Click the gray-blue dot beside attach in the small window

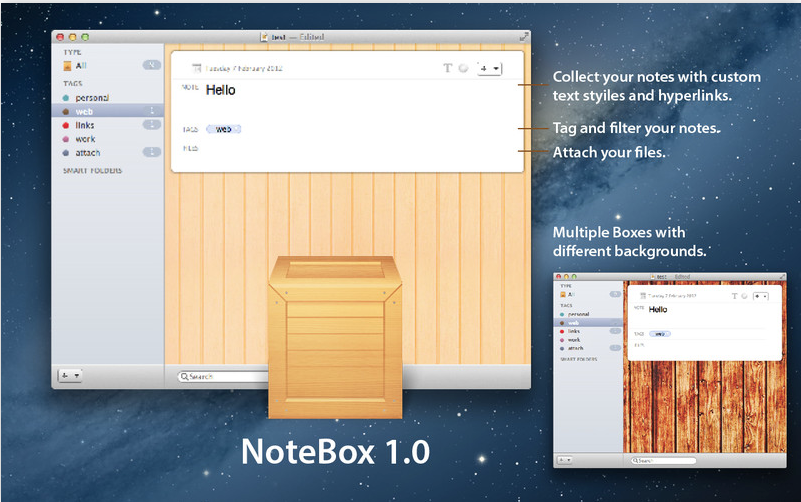[x=562, y=348]
